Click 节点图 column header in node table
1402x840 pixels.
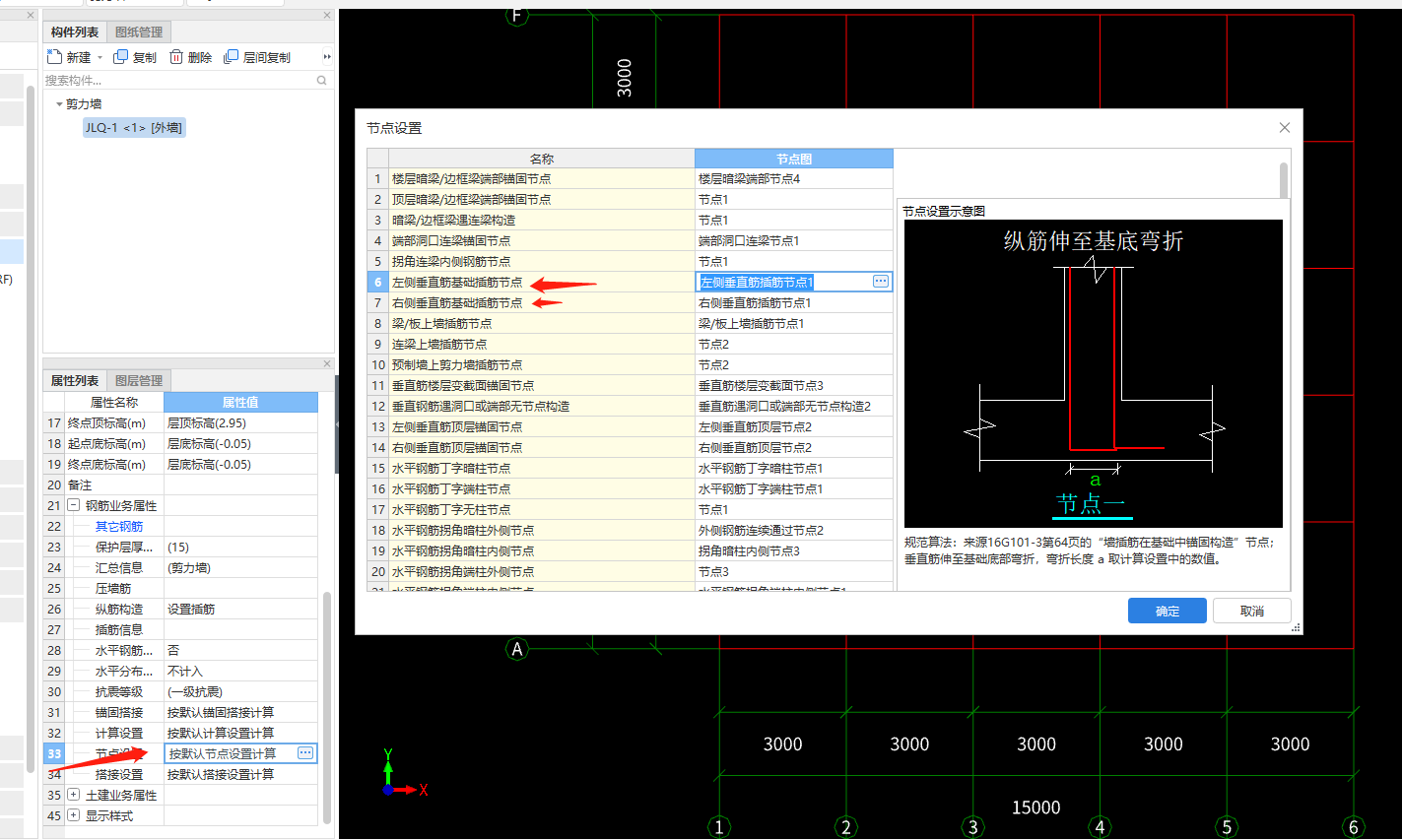pyautogui.click(x=794, y=159)
